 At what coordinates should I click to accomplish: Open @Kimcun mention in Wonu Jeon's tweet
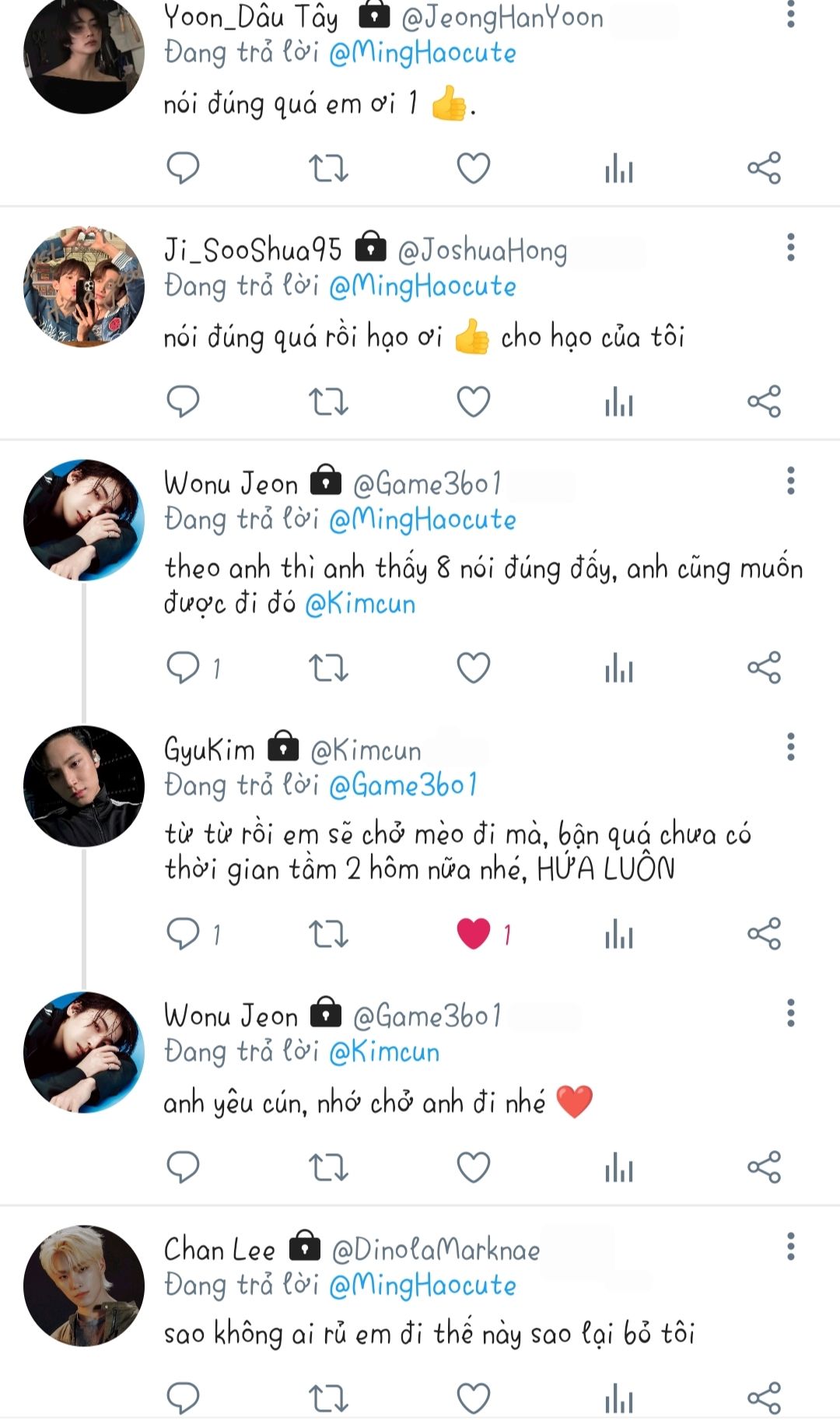click(360, 604)
